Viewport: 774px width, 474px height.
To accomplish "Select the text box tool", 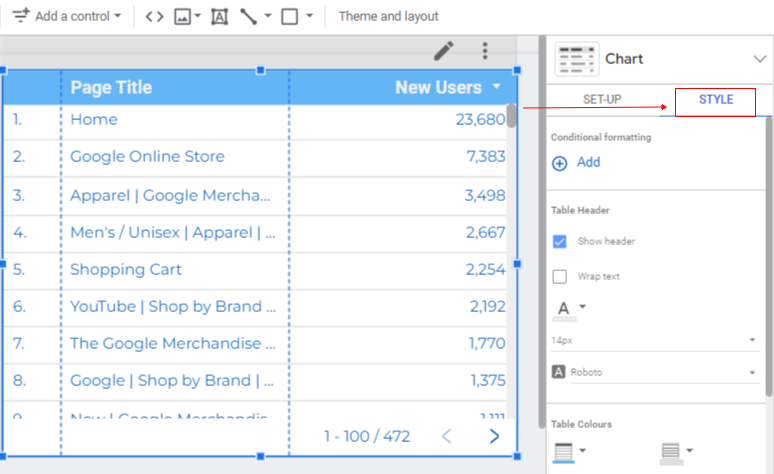I will tap(220, 17).
